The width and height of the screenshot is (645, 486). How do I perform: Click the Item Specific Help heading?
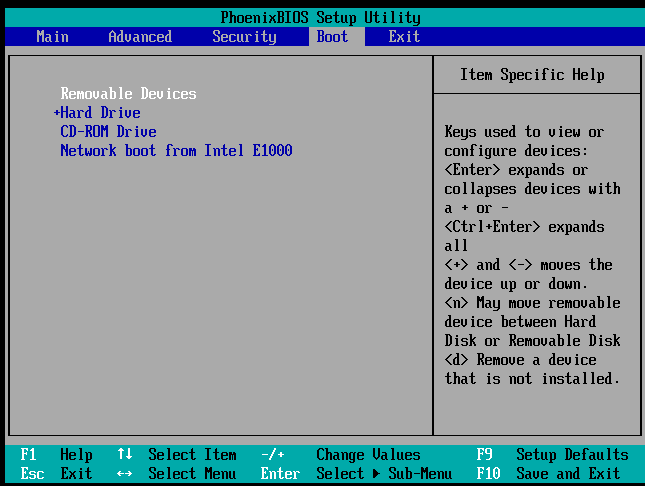532,74
